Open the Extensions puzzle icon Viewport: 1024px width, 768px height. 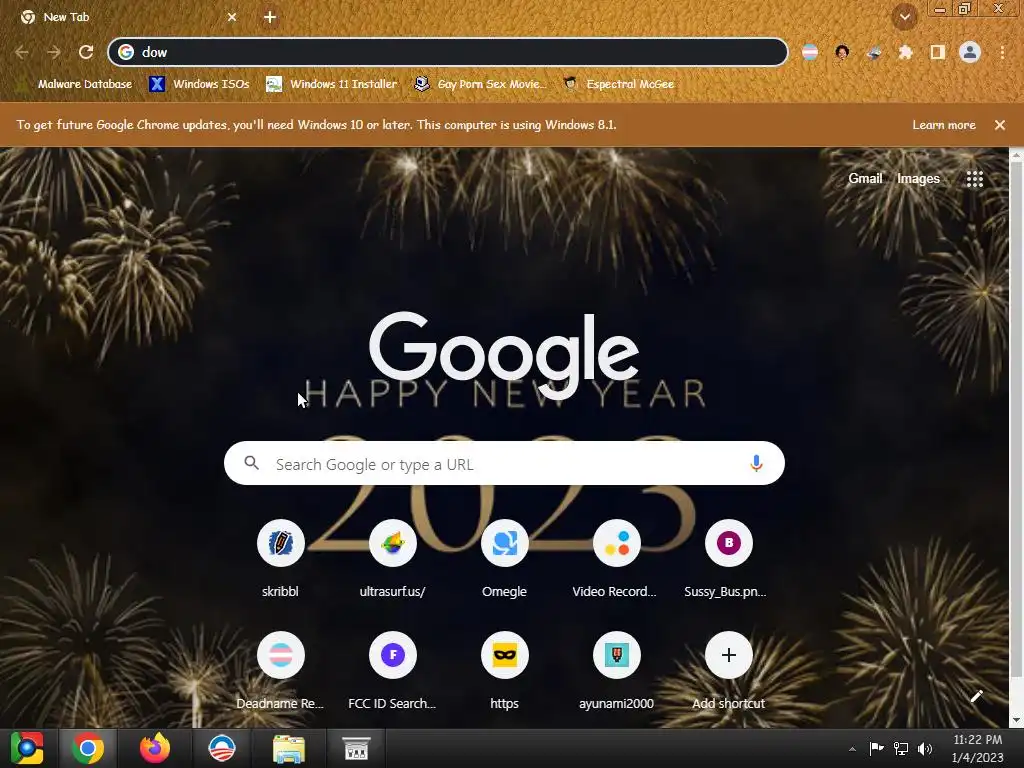[906, 52]
